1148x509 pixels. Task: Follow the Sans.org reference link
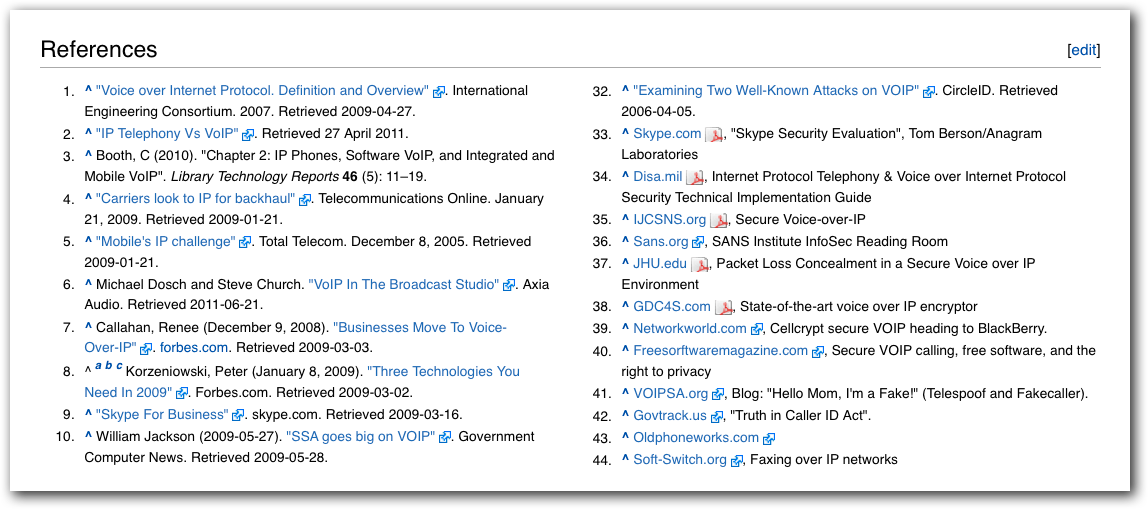tap(660, 241)
